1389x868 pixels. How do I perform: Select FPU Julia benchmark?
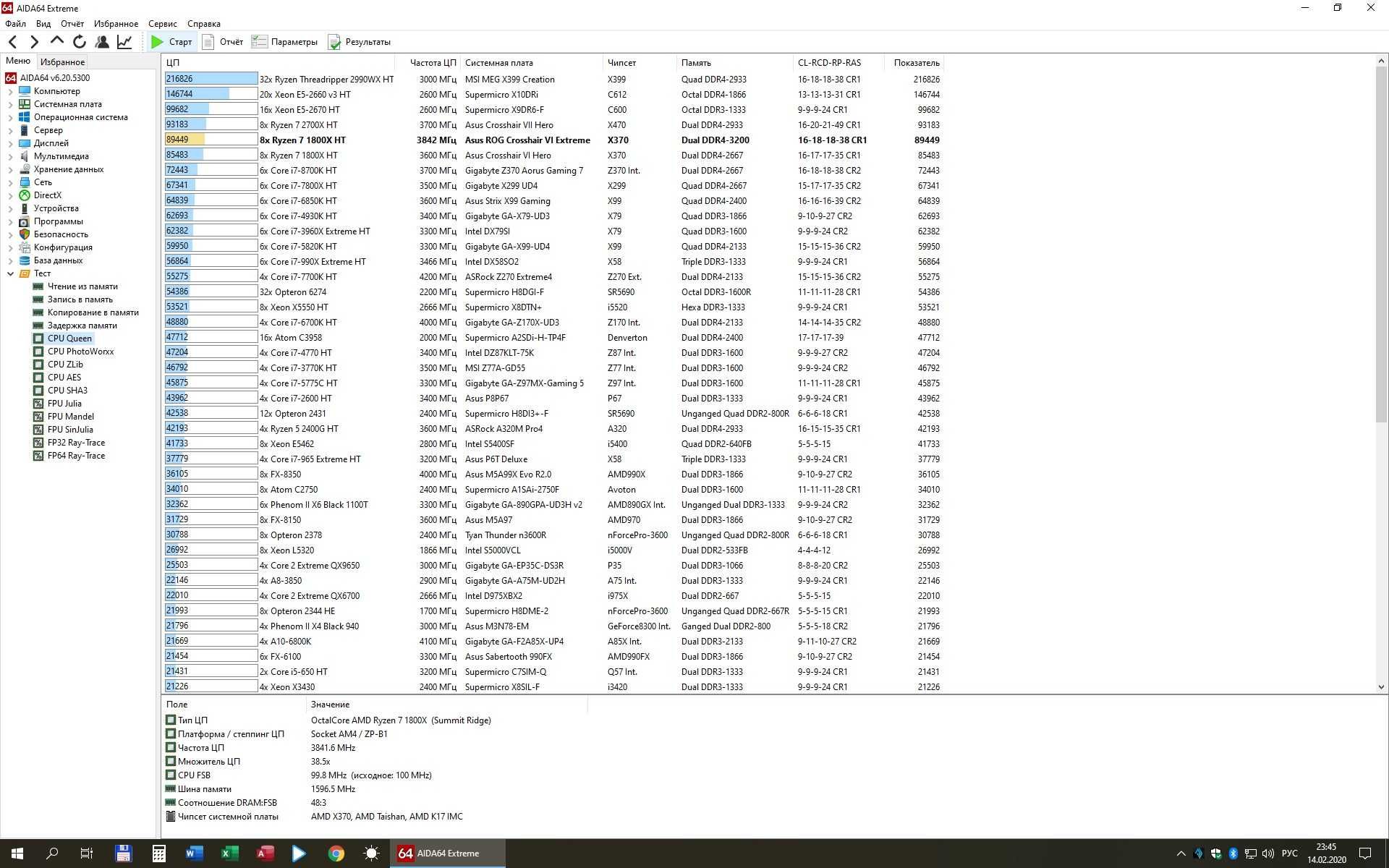pyautogui.click(x=64, y=404)
